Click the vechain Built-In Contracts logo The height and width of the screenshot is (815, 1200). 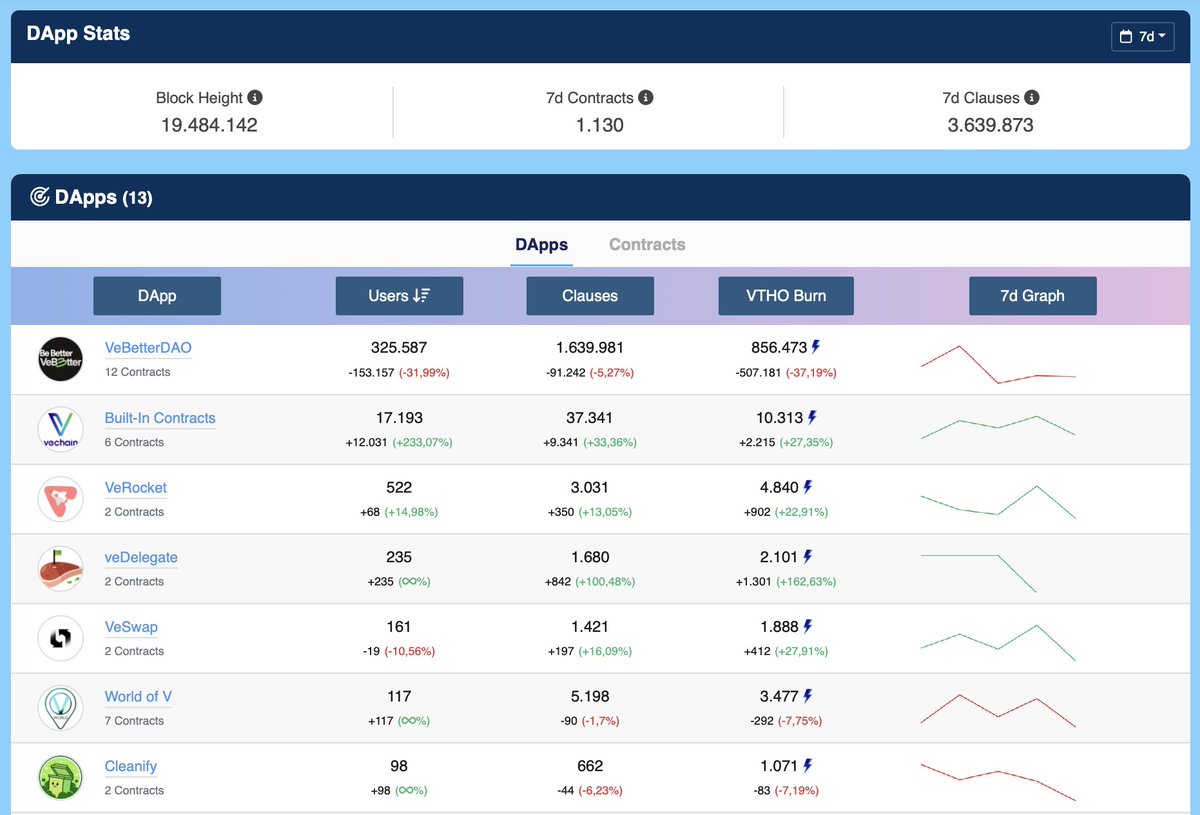click(x=60, y=429)
